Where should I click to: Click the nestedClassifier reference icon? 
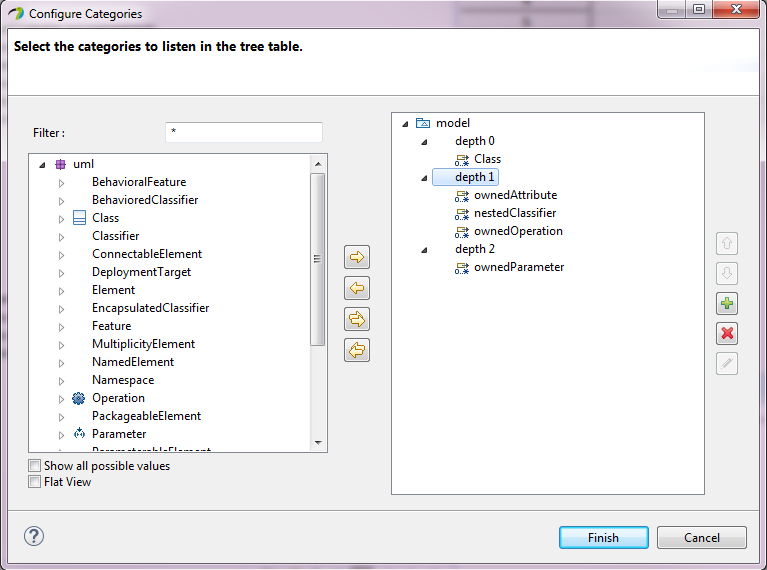(462, 214)
